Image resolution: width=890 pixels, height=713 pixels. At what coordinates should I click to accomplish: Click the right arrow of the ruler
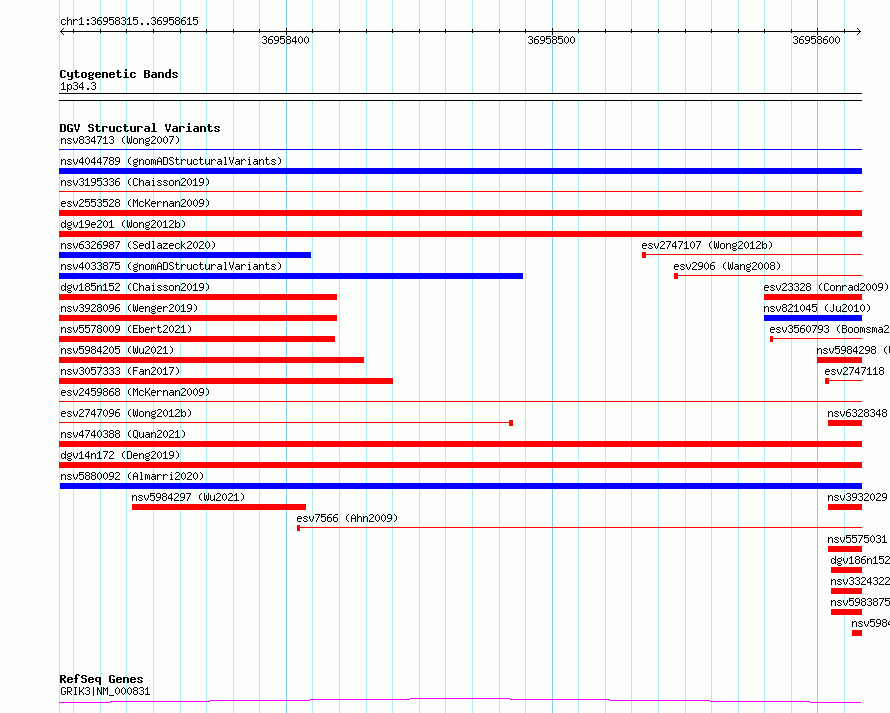(x=859, y=31)
